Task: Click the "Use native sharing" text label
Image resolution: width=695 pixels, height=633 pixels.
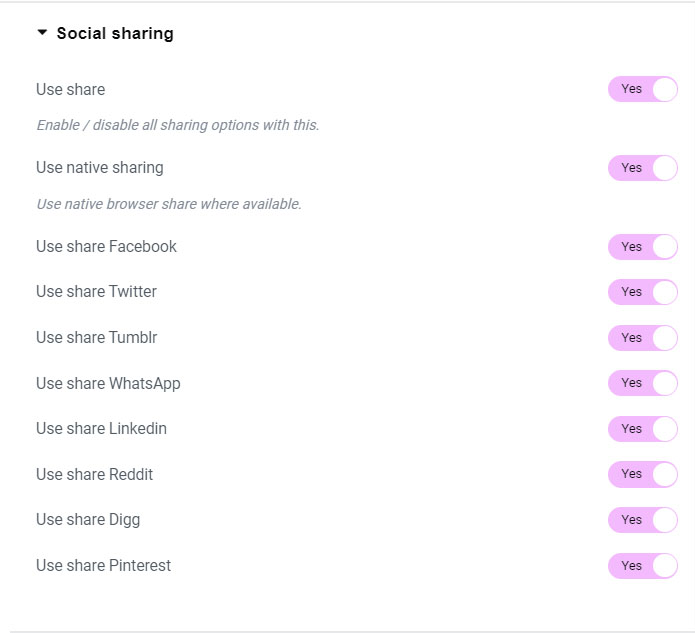Action: point(100,168)
